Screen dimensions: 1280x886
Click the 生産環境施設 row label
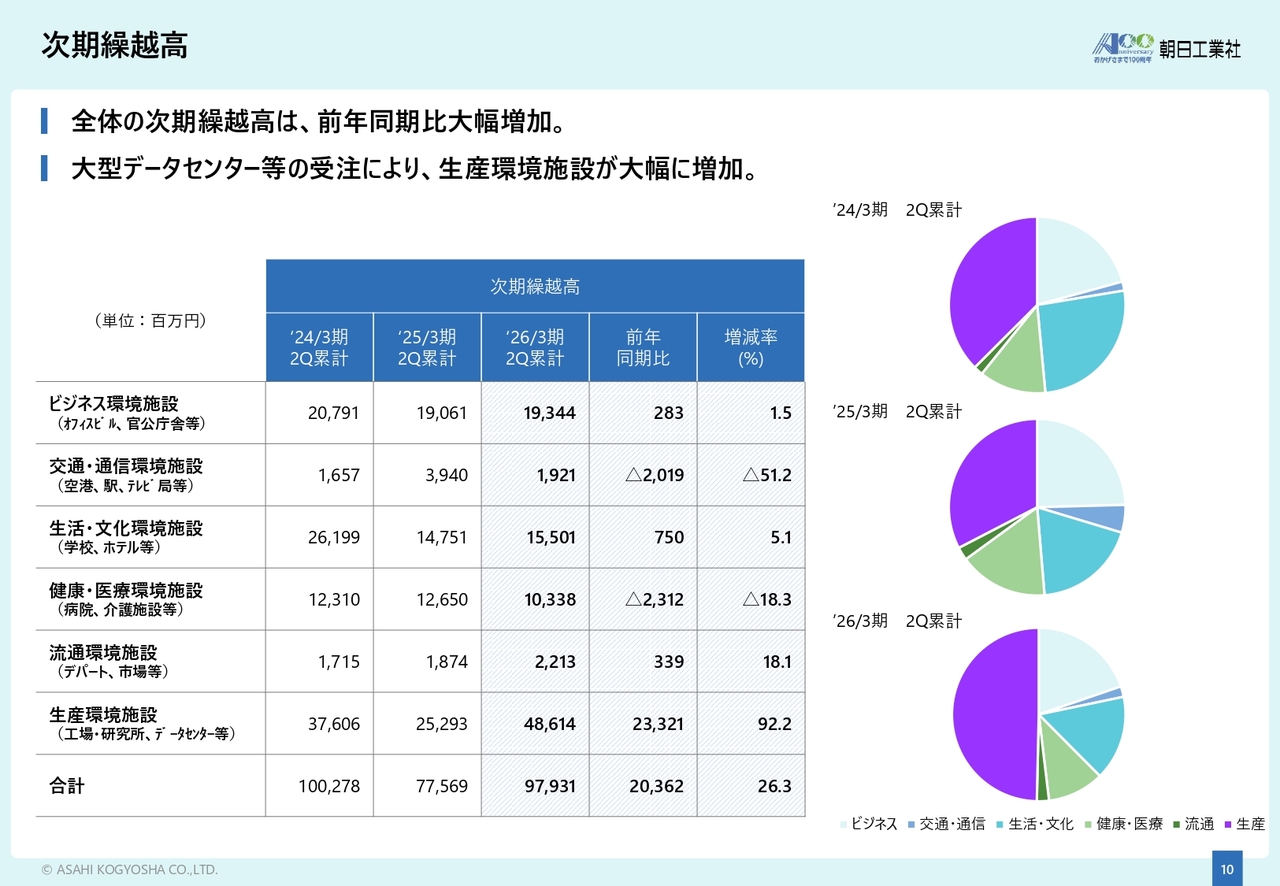click(104, 715)
